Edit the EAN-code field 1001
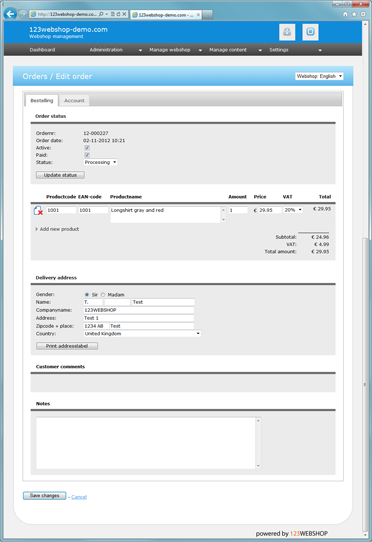The width and height of the screenshot is (372, 542). tap(93, 210)
